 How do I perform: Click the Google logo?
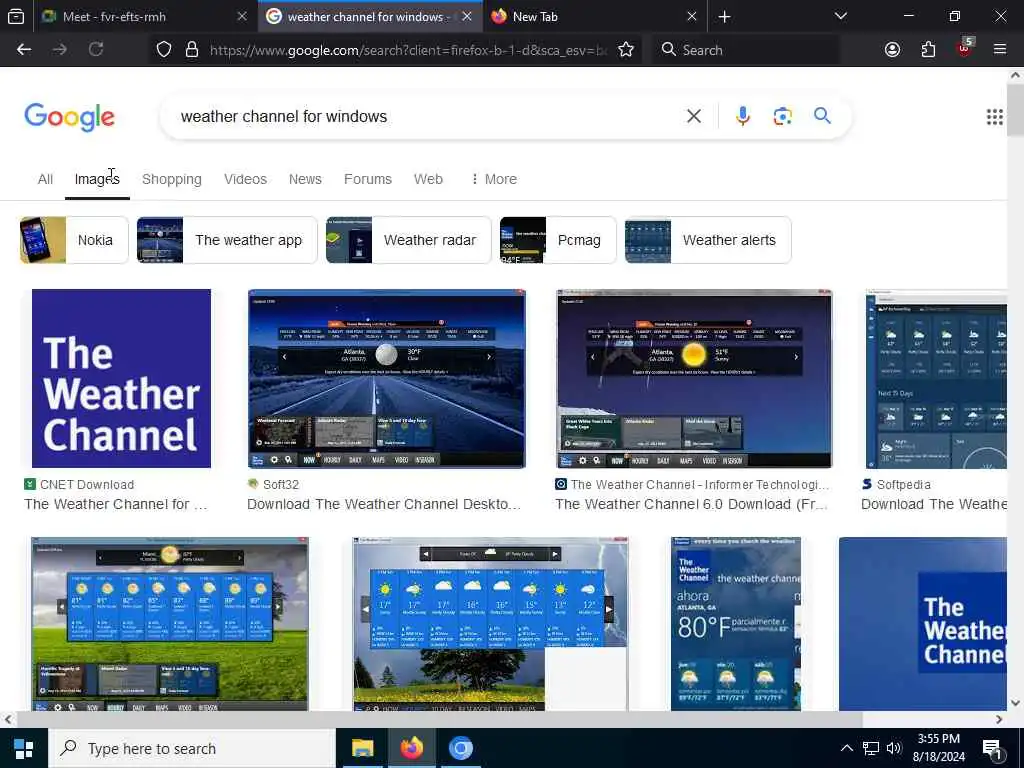tap(69, 117)
